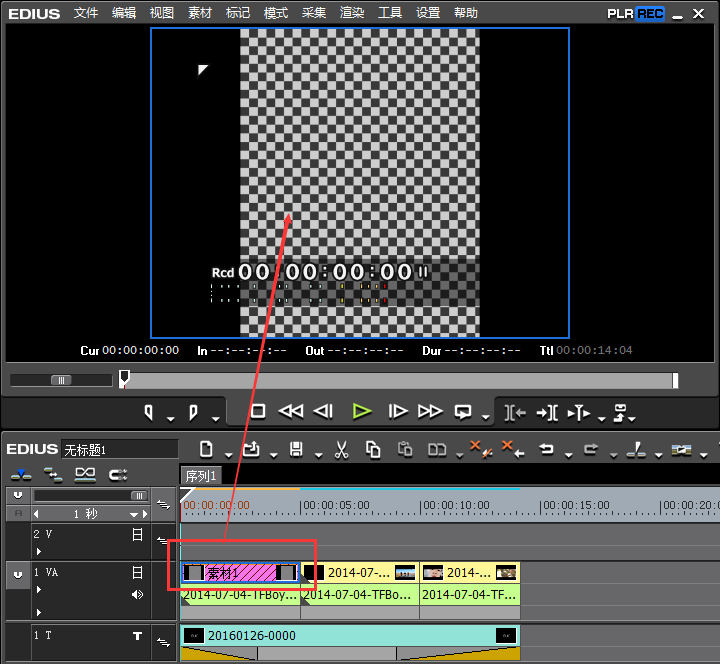The height and width of the screenshot is (664, 720).
Task: Open the 文件 menu
Action: (86, 13)
